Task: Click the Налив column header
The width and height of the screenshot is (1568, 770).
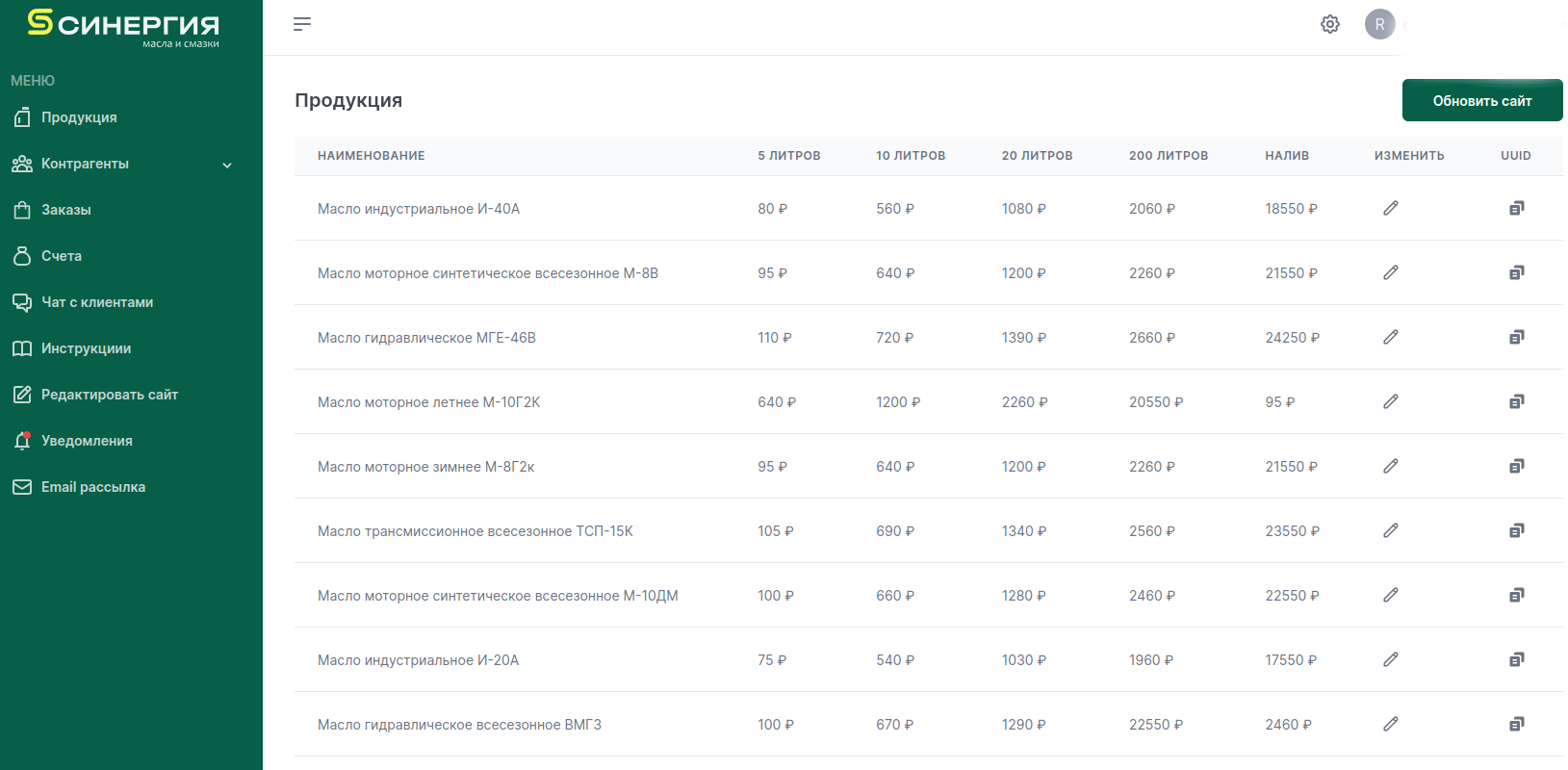Action: point(1287,156)
